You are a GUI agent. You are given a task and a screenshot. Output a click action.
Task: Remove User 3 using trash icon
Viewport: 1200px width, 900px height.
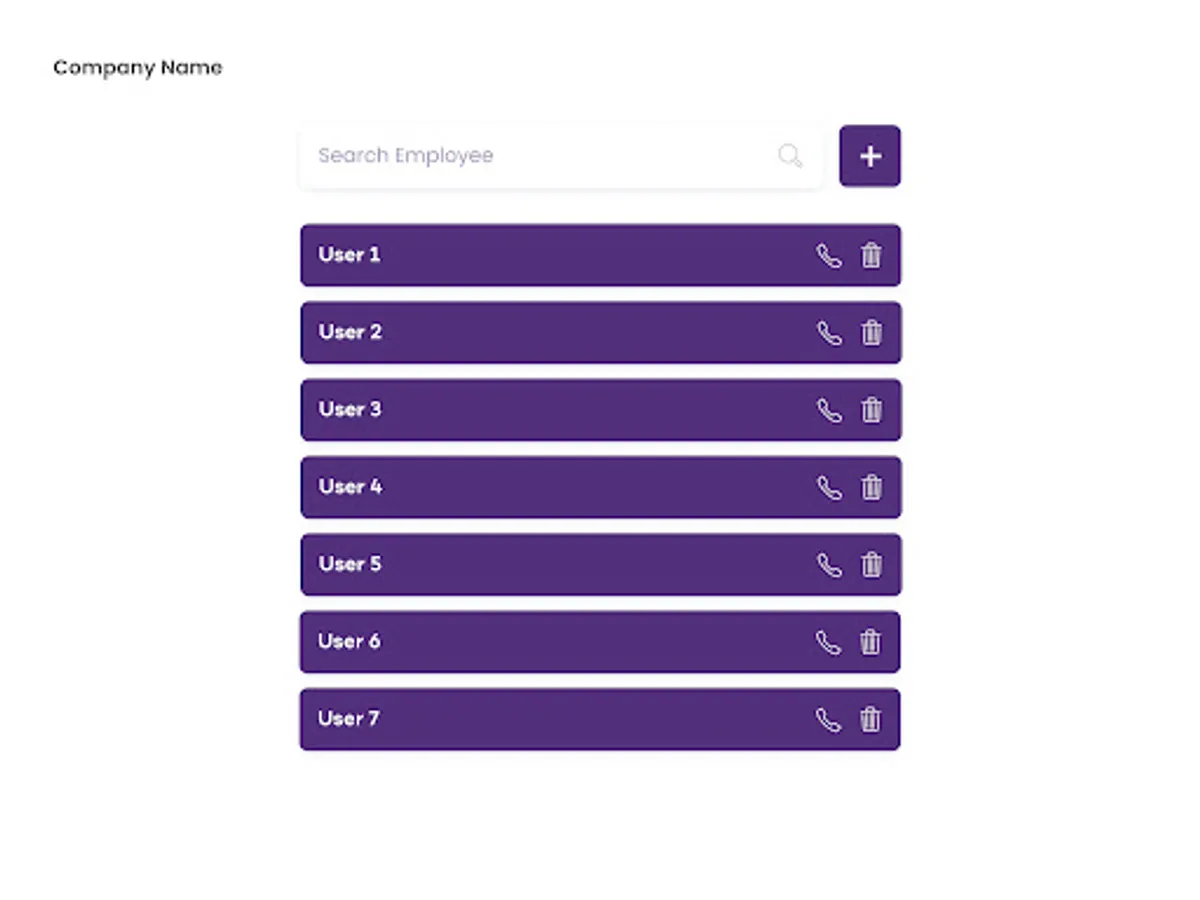(871, 410)
